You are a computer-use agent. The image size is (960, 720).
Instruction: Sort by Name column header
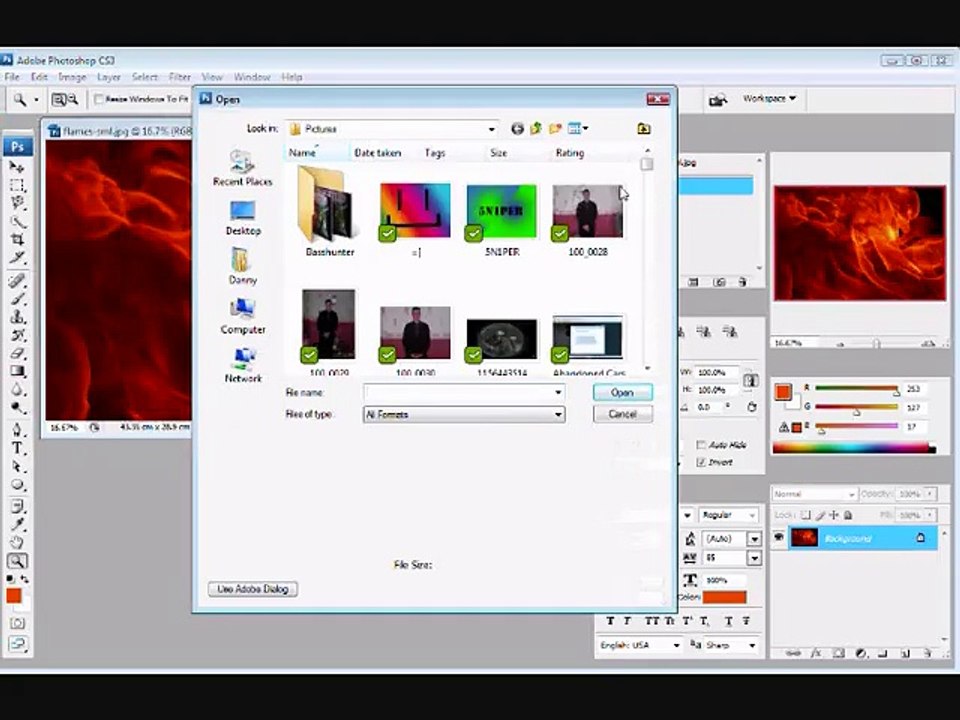click(317, 153)
